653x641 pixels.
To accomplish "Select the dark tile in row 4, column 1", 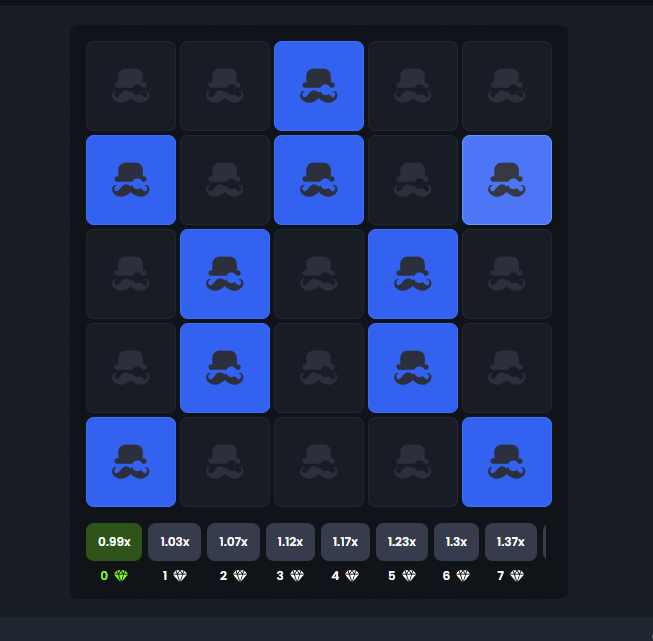I will 131,368.
